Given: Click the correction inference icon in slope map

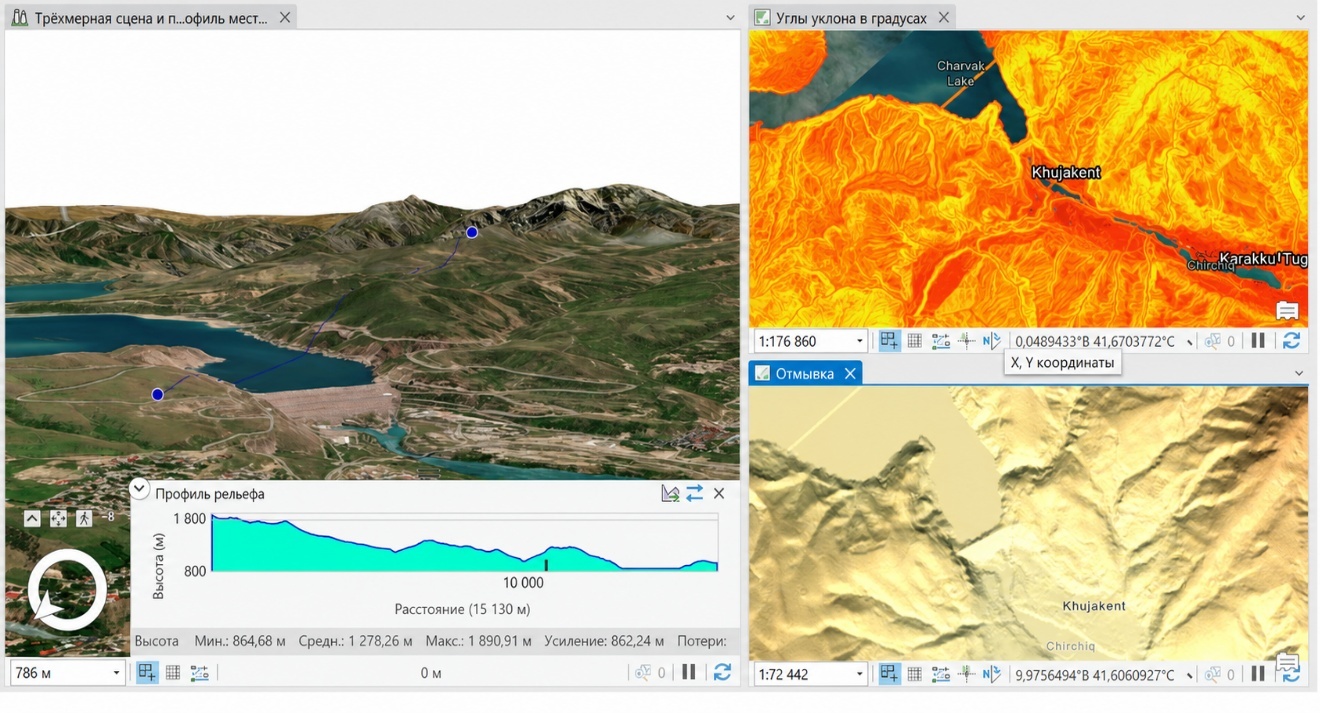Looking at the screenshot, I should click(966, 341).
